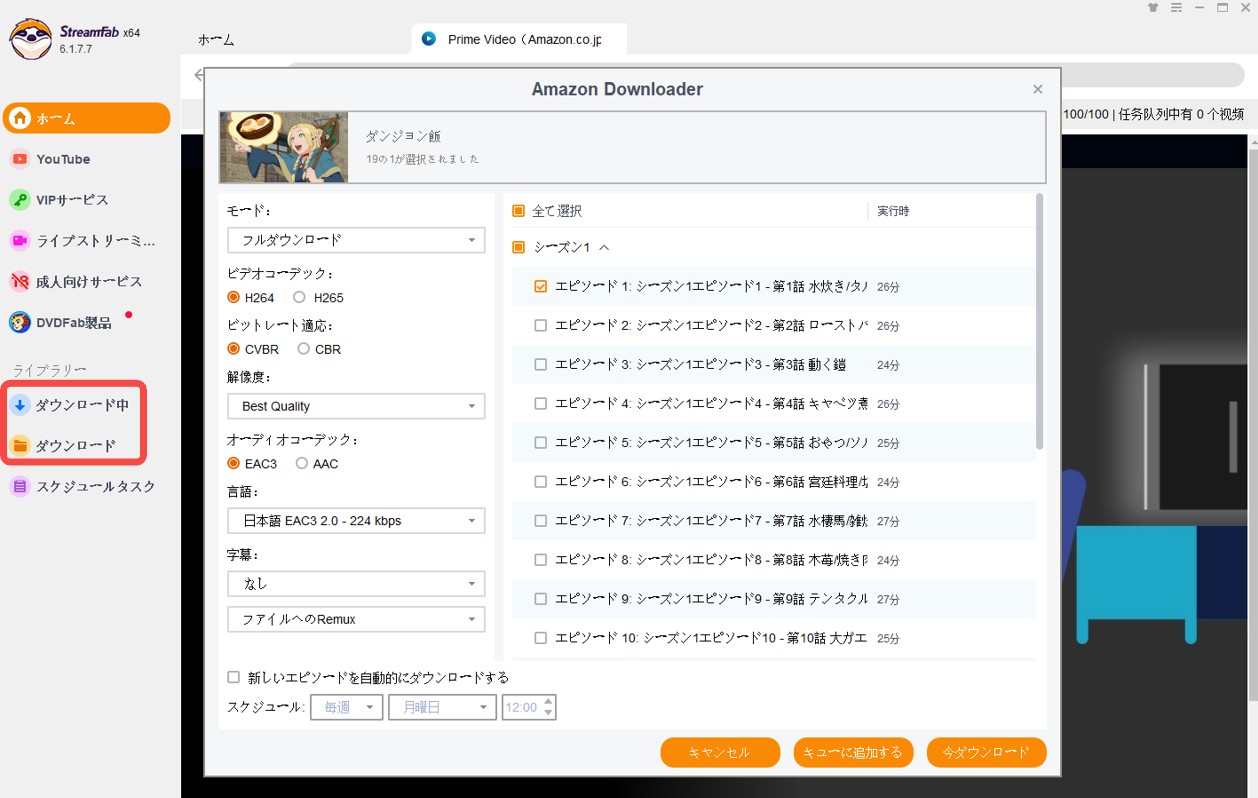Click 今ダウンロード button
Image resolution: width=1258 pixels, height=798 pixels.
(x=986, y=752)
